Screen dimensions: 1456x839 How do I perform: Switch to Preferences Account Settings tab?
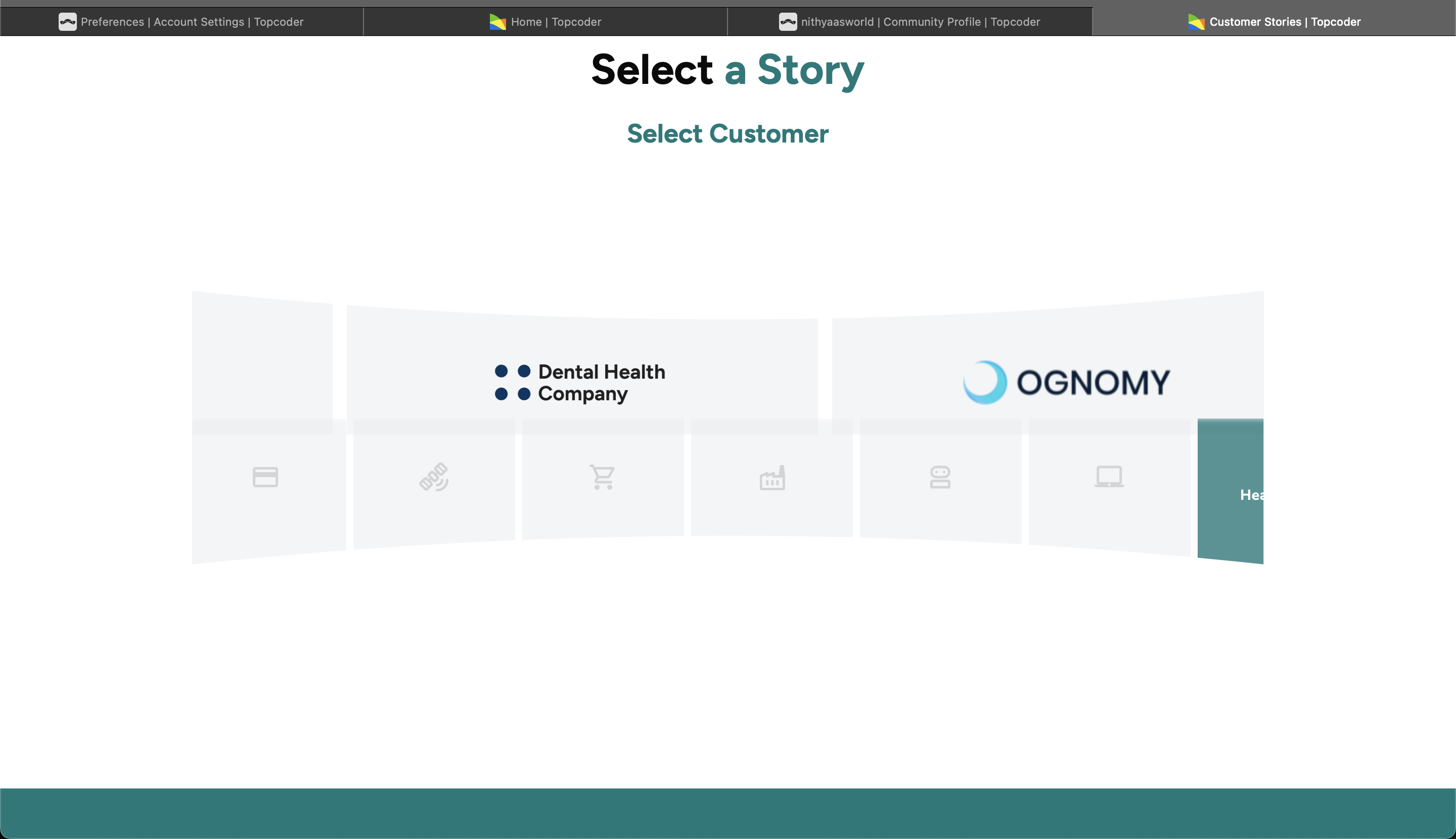(181, 22)
